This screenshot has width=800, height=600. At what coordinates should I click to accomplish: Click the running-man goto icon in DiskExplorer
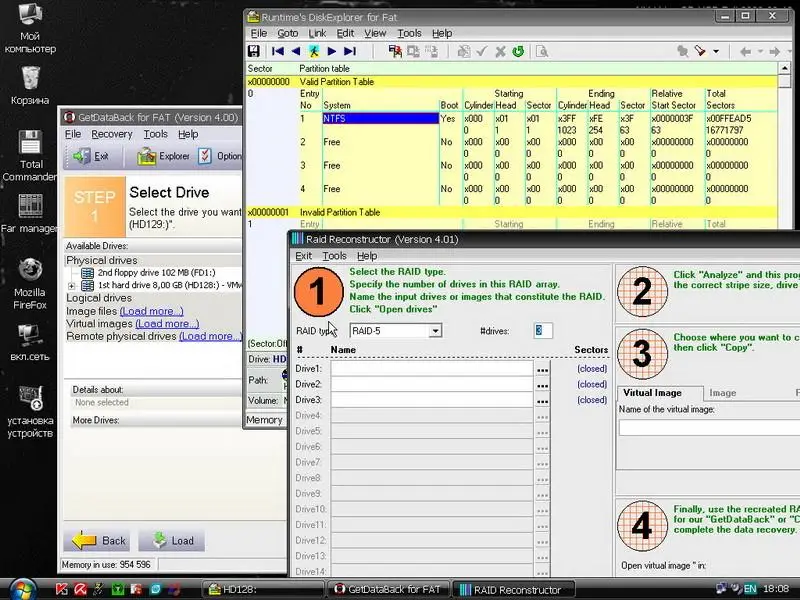point(314,51)
